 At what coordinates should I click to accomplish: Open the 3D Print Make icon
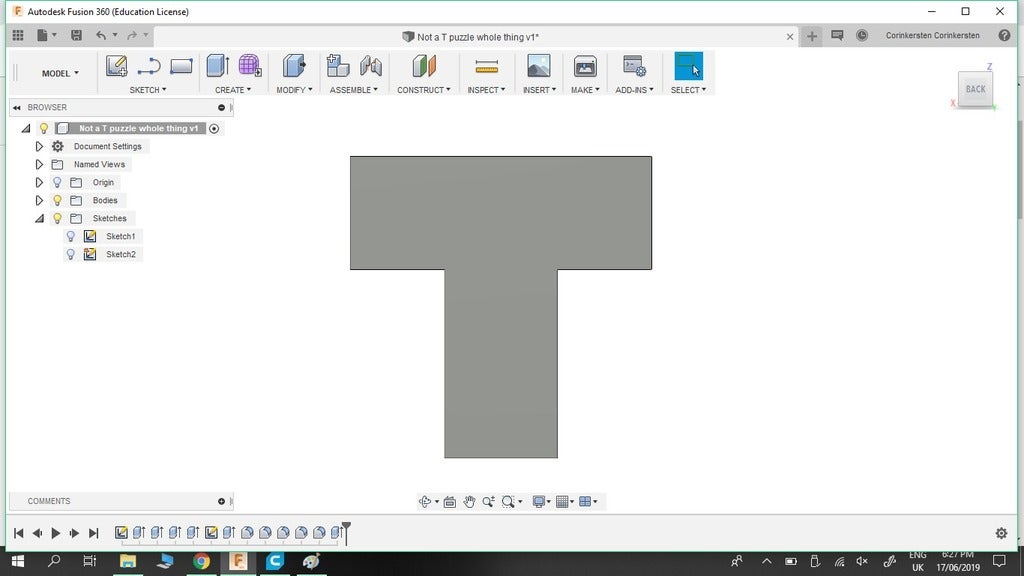(585, 67)
